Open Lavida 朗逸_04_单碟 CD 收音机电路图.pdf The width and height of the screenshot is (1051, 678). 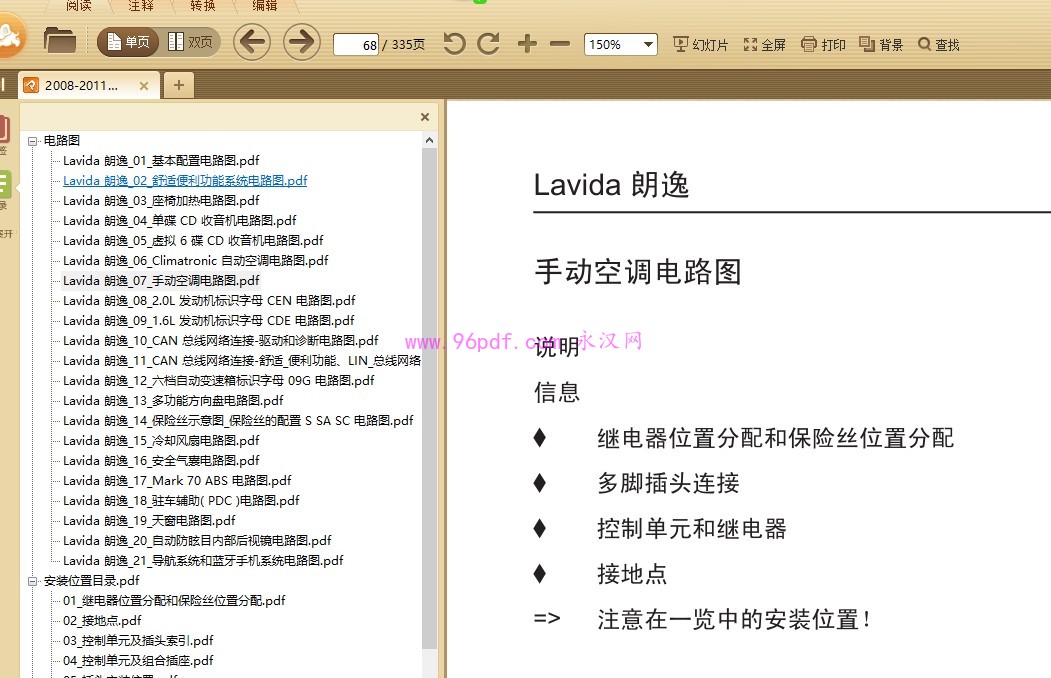coord(180,220)
